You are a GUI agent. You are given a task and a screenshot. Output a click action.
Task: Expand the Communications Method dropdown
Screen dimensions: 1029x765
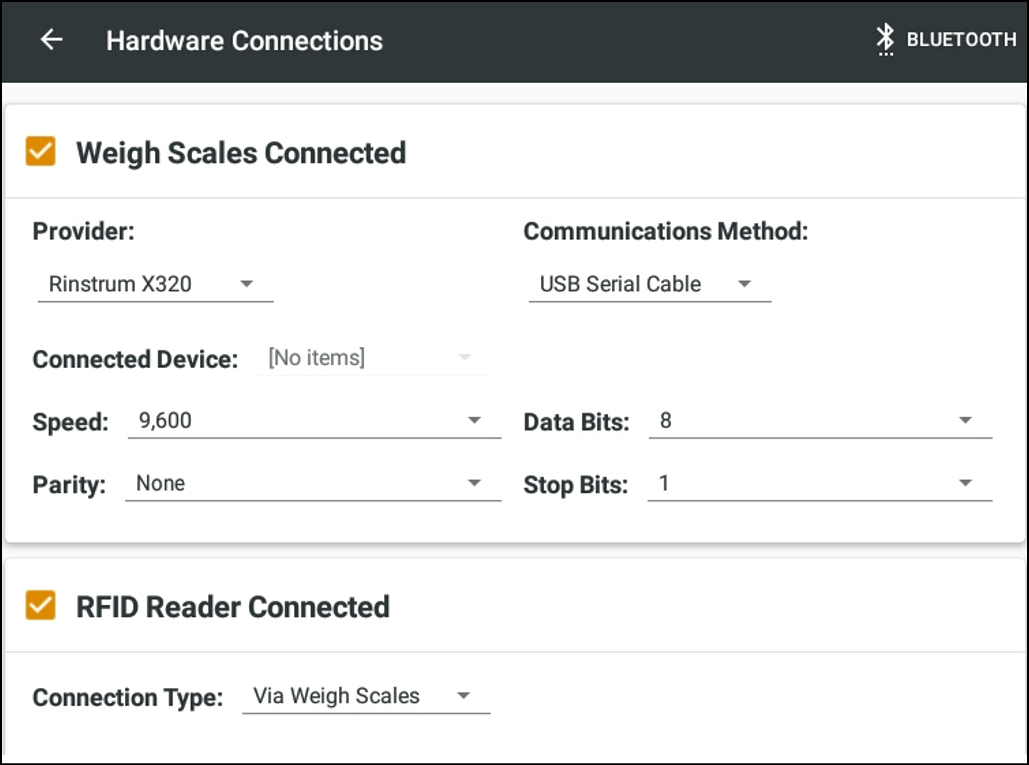pos(745,284)
